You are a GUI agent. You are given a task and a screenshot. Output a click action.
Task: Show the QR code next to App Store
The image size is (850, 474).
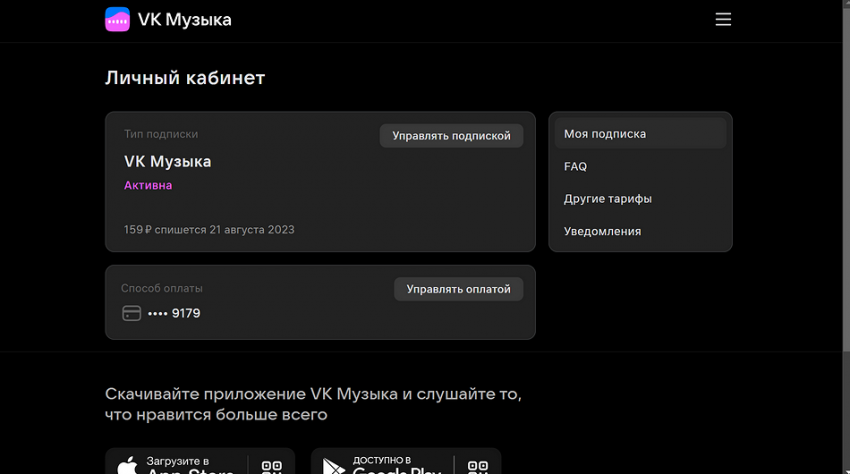(x=271, y=466)
